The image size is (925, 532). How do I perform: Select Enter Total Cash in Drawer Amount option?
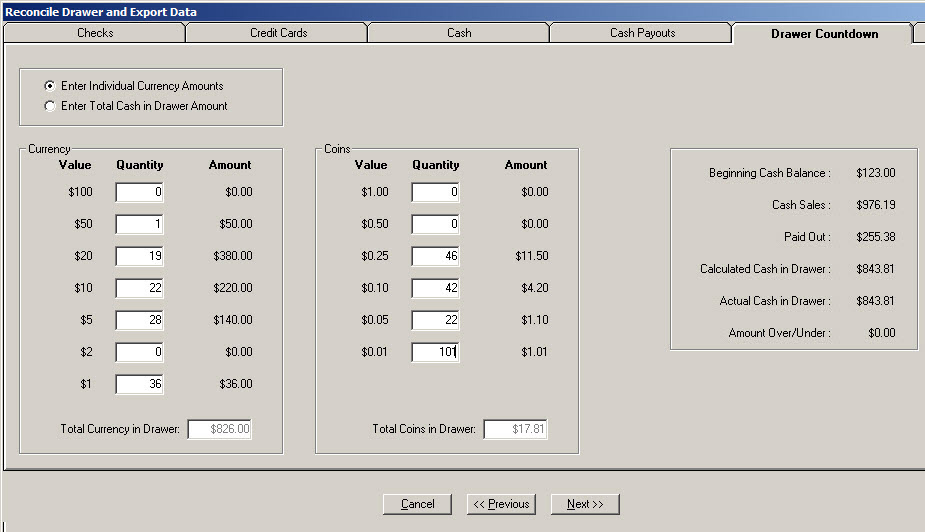click(50, 106)
